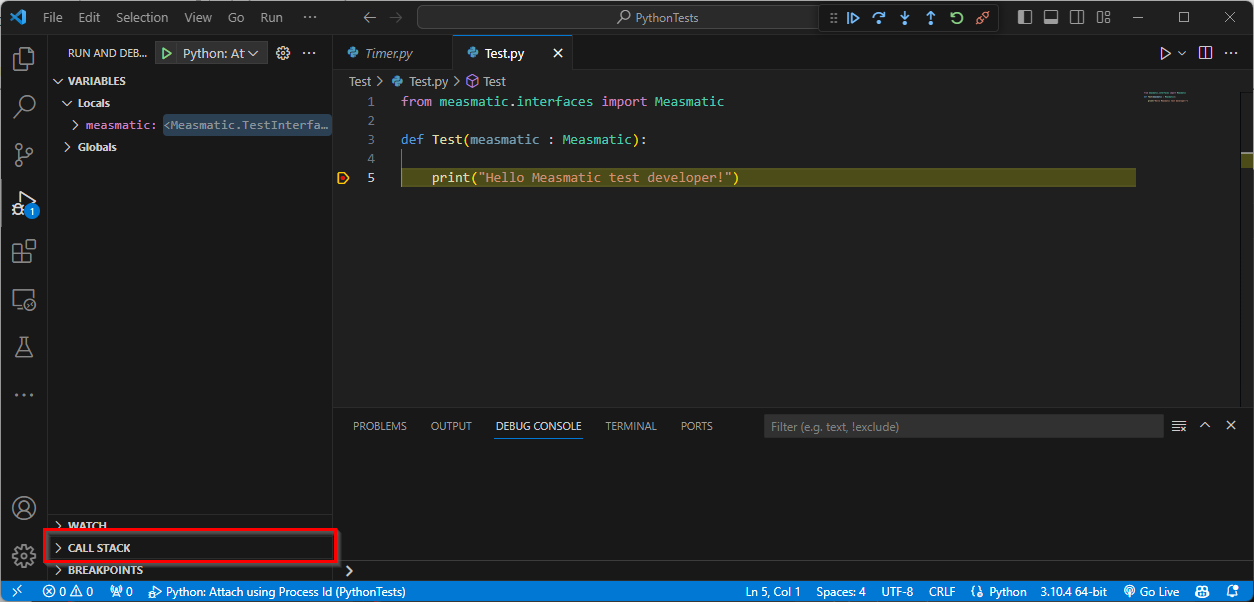
Task: Expand the measmatic variable
Action: [190, 125]
